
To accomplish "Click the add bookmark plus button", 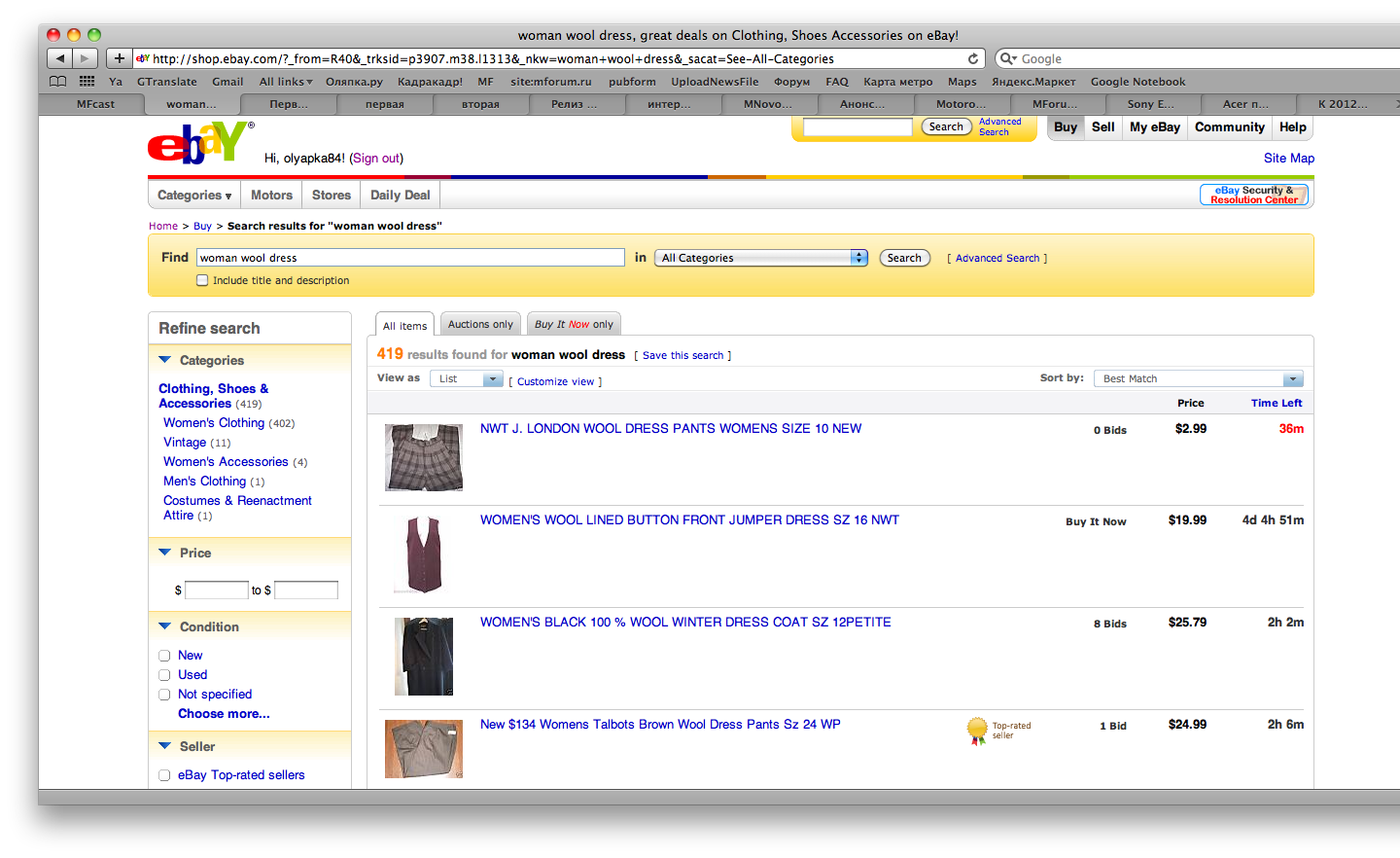I will pyautogui.click(x=119, y=58).
